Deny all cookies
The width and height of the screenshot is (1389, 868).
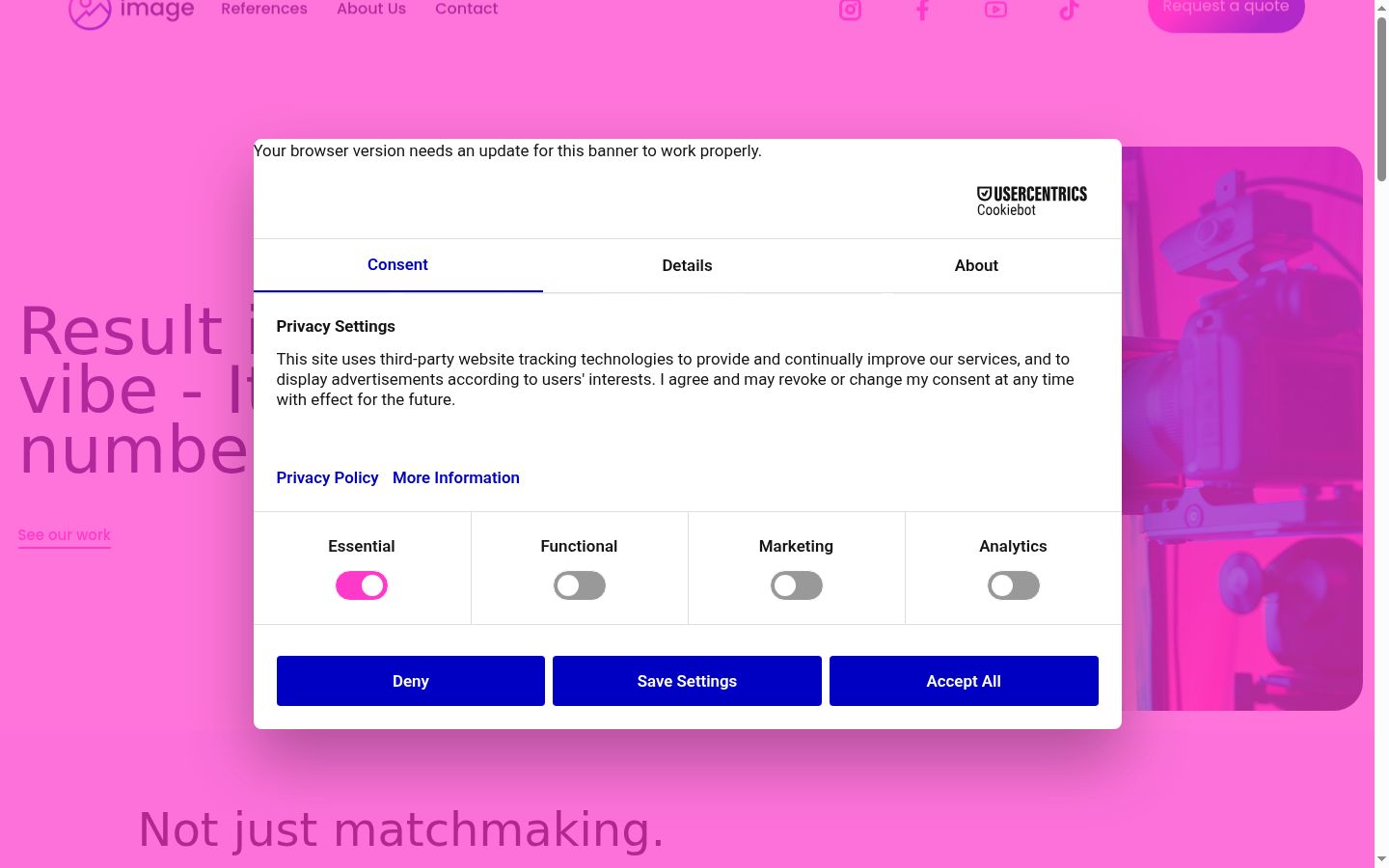411,681
